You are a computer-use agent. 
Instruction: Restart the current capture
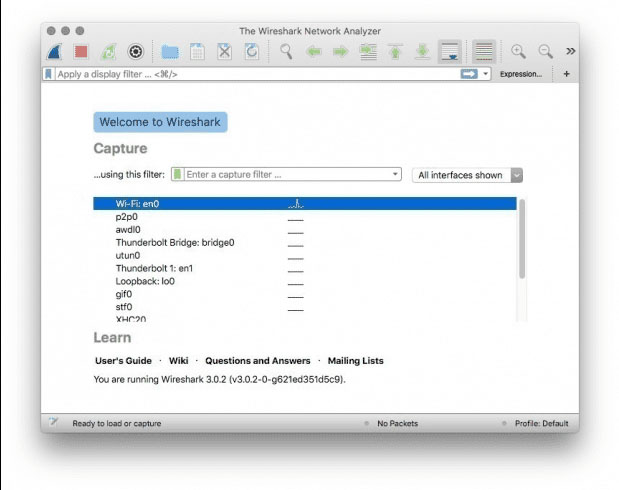pos(108,51)
